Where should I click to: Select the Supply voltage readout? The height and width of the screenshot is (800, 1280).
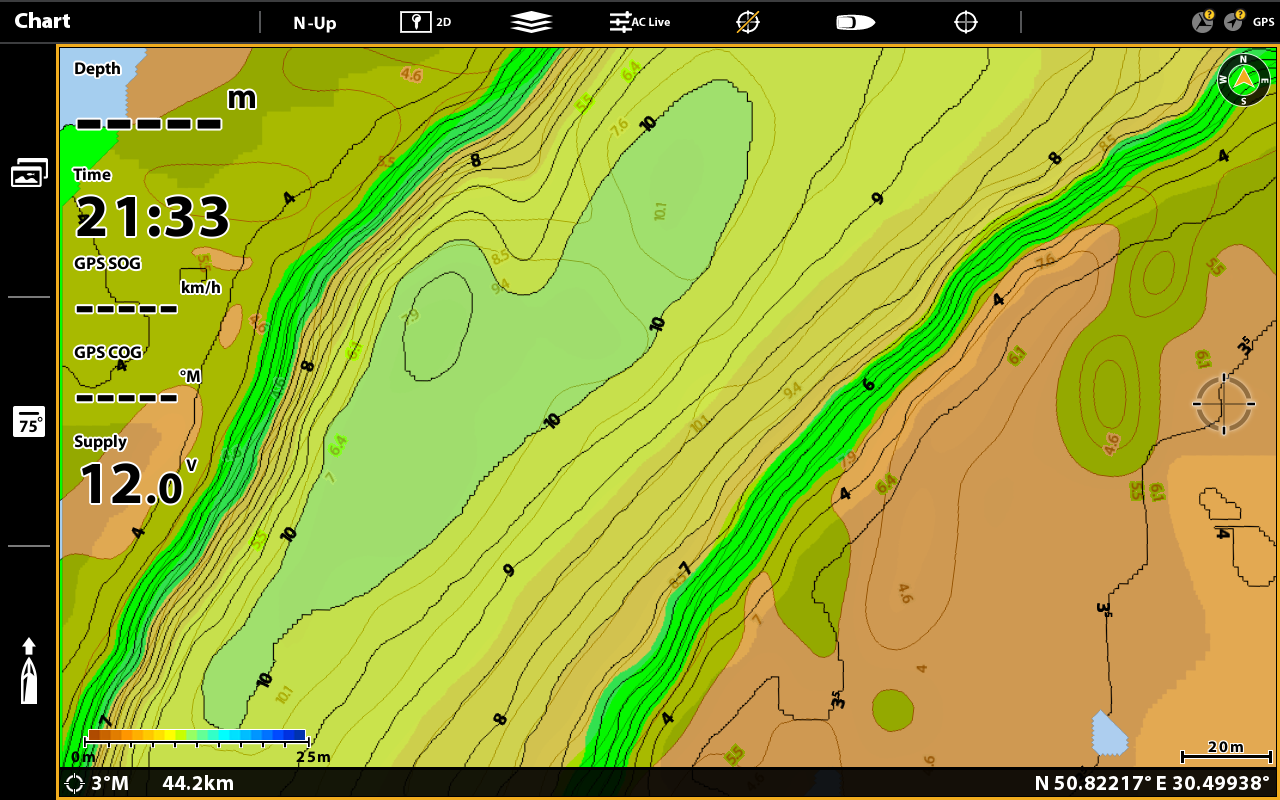tap(135, 473)
